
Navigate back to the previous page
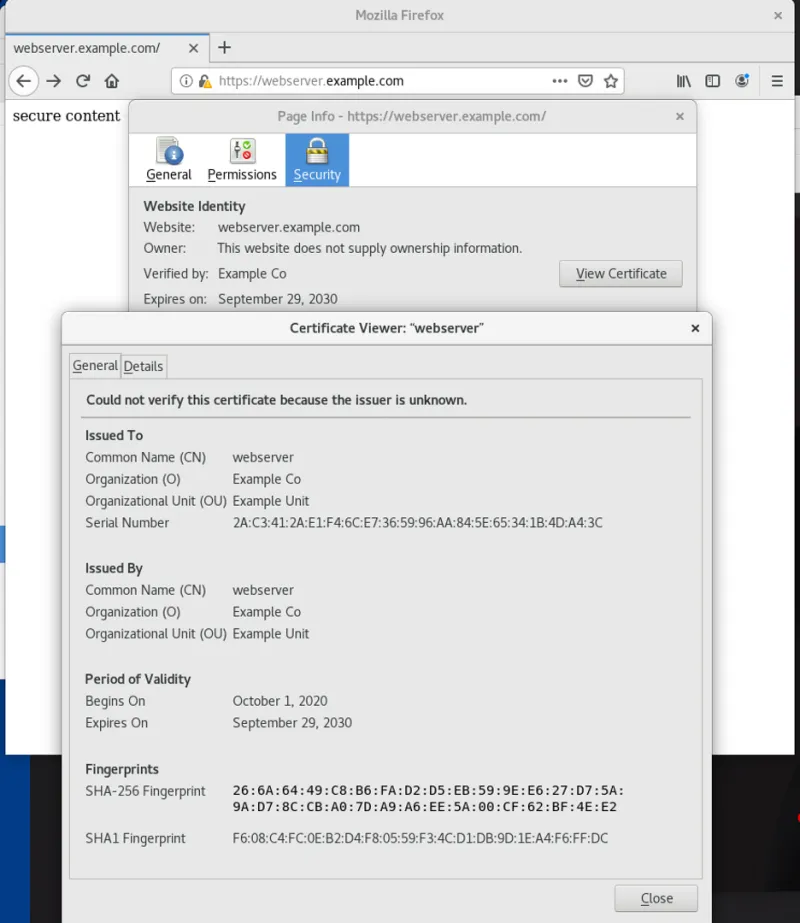click(23, 81)
